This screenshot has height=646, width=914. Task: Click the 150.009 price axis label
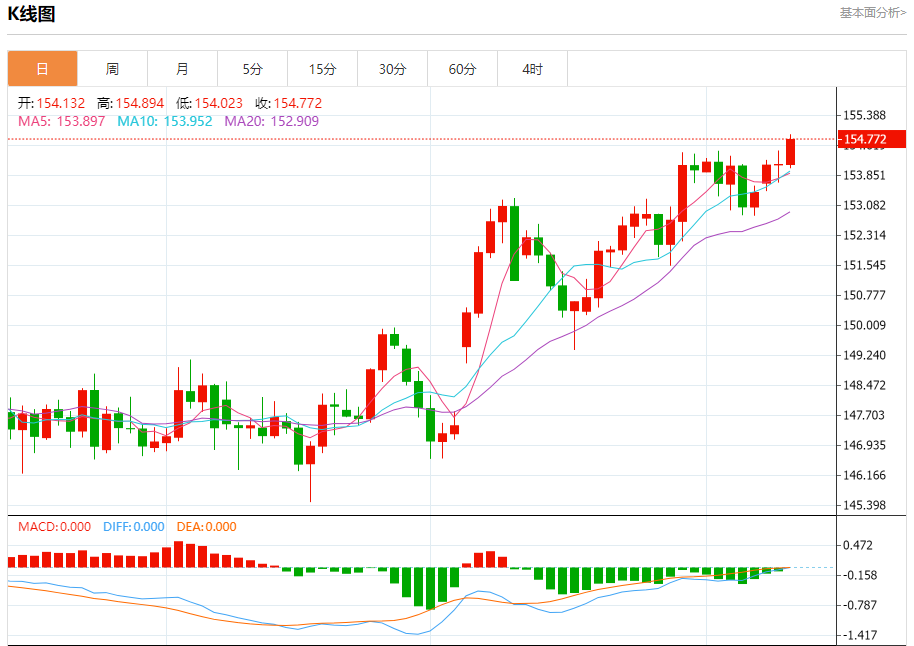pos(864,325)
